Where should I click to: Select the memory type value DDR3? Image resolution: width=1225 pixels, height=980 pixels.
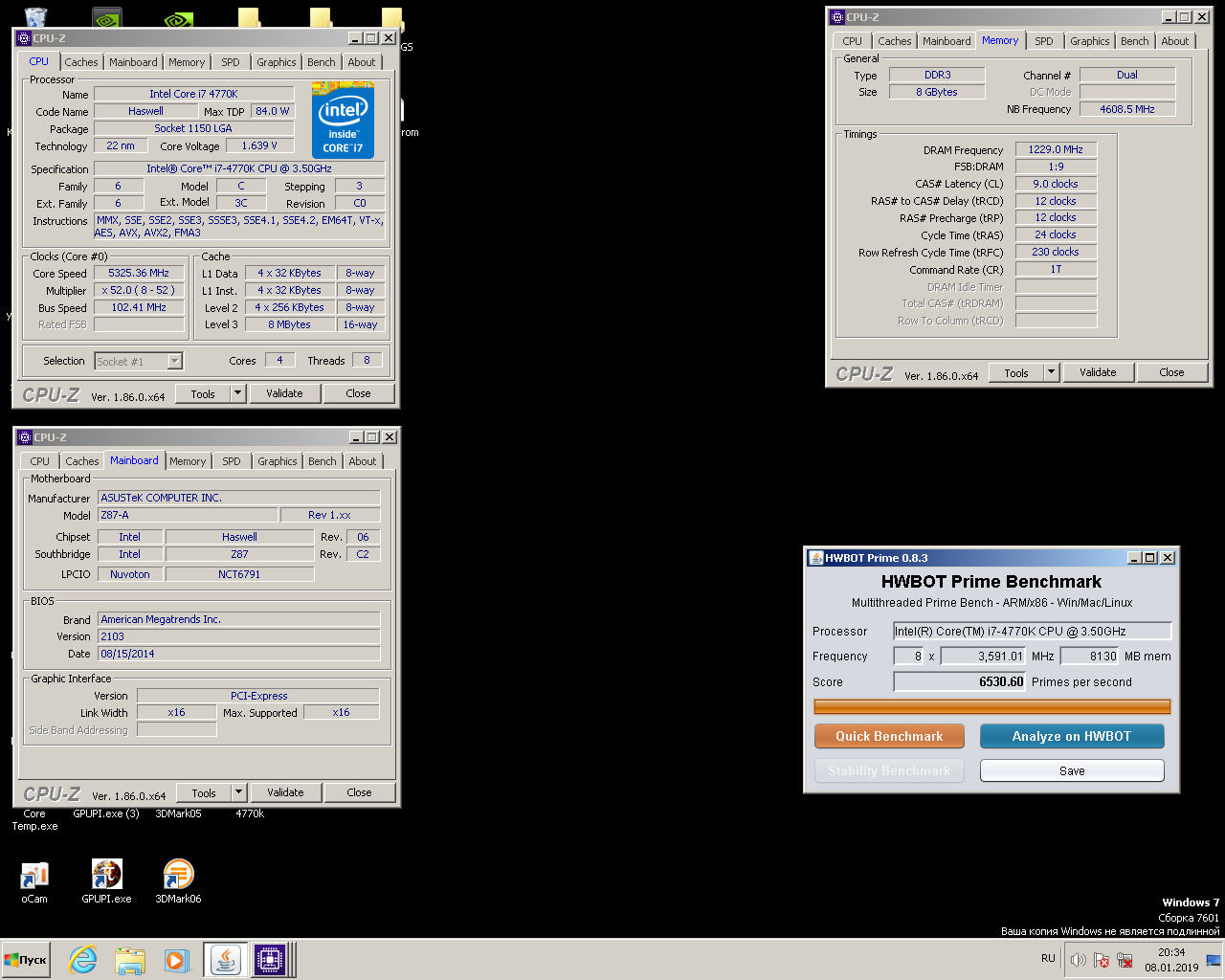click(937, 75)
